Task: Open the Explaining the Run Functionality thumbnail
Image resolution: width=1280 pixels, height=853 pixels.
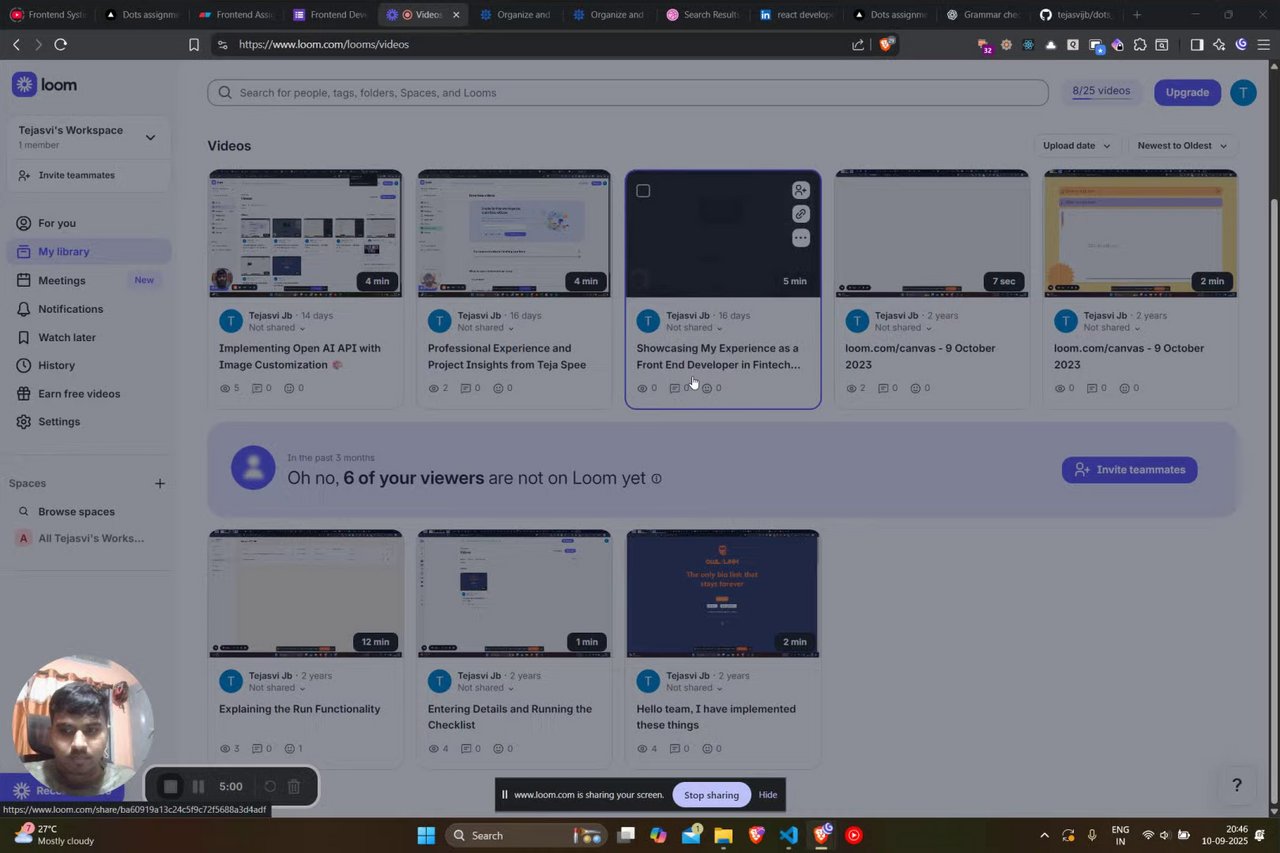Action: pos(305,594)
